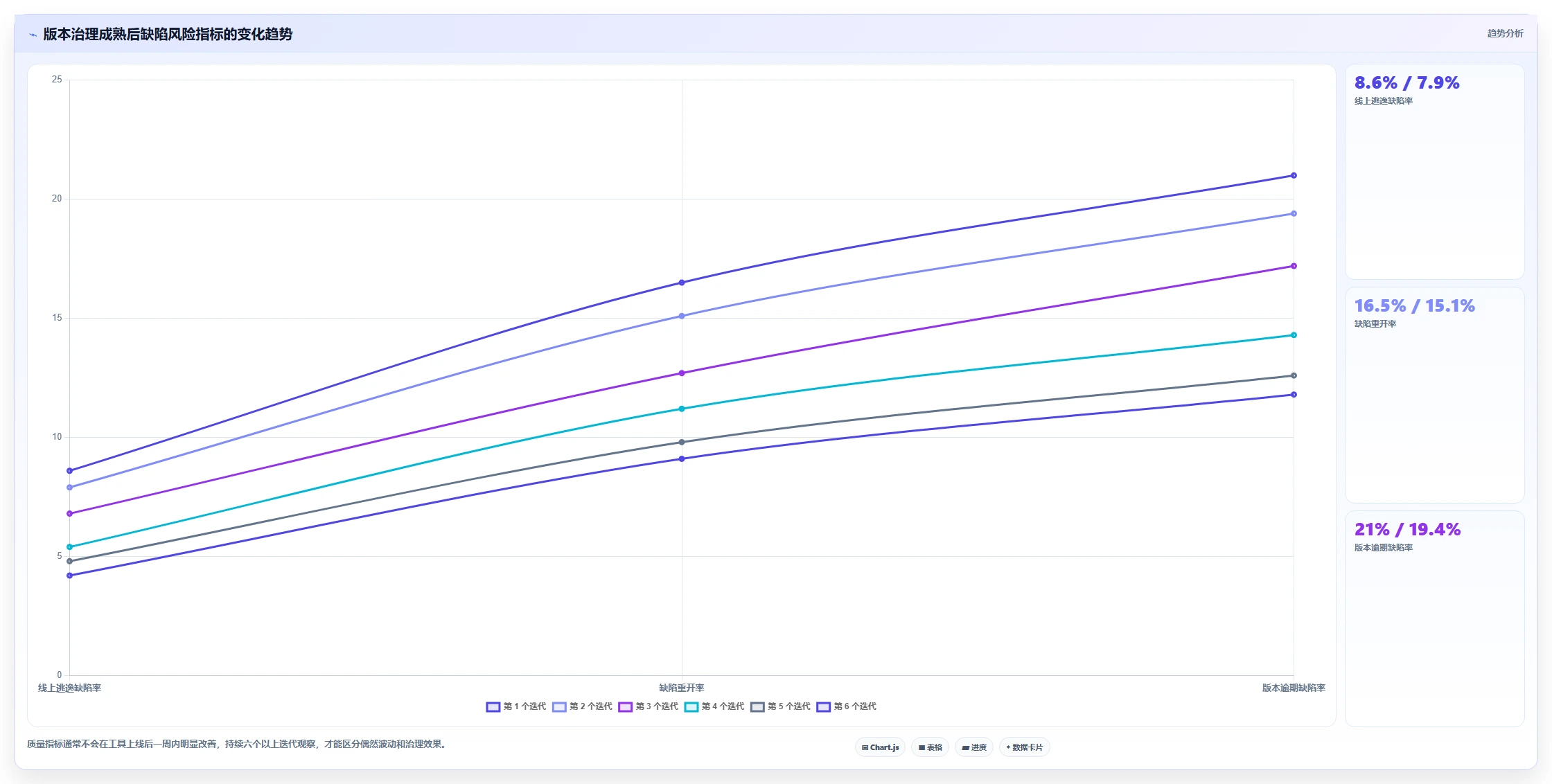This screenshot has height=784, width=1552.
Task: Click iteration 3 data point at 缺陷重开率
Action: (x=682, y=373)
